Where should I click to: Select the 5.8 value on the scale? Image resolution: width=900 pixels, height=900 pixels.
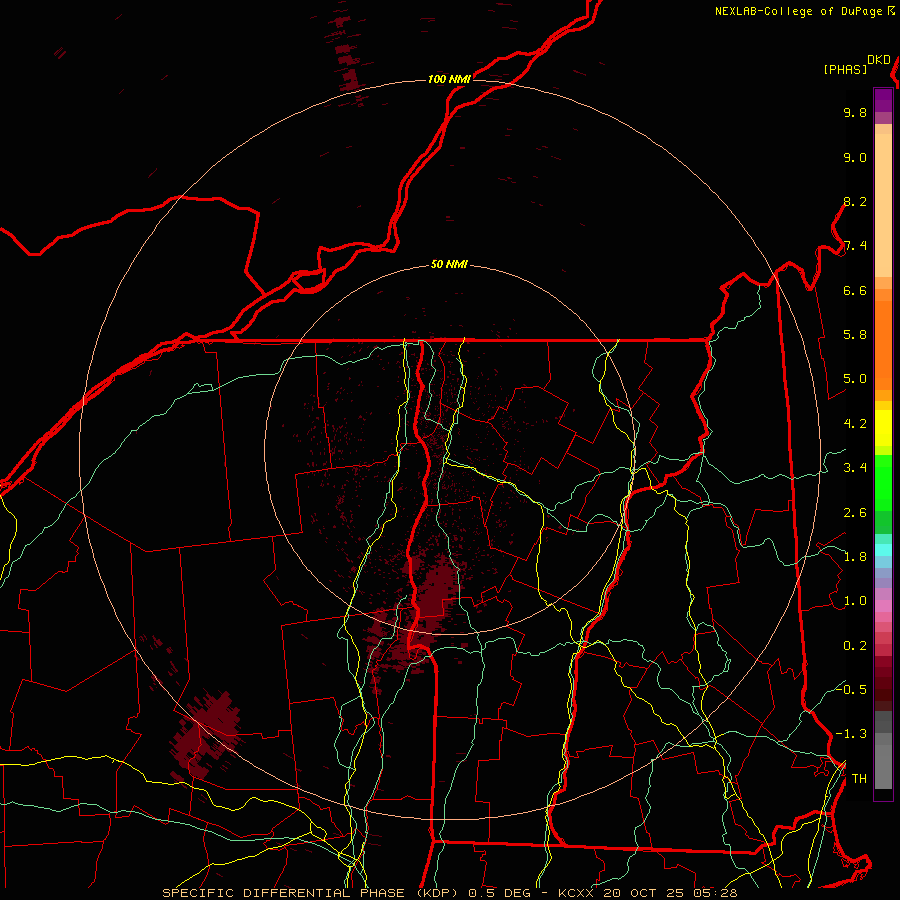855,335
